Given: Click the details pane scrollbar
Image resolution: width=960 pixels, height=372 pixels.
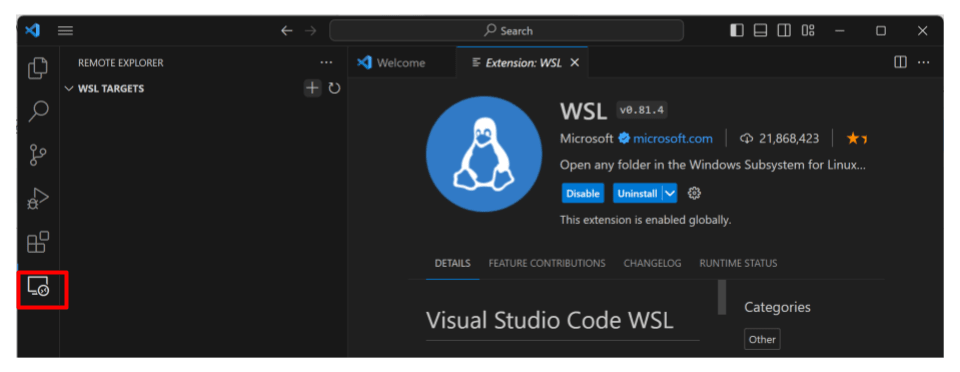Looking at the screenshot, I should (722, 297).
